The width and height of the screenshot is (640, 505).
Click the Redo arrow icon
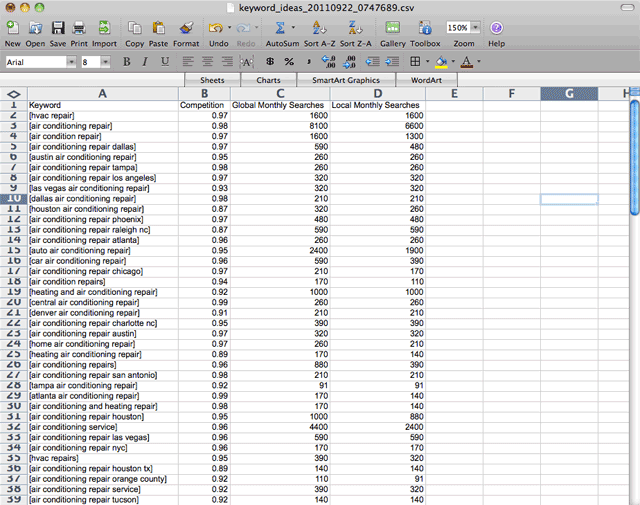click(243, 28)
